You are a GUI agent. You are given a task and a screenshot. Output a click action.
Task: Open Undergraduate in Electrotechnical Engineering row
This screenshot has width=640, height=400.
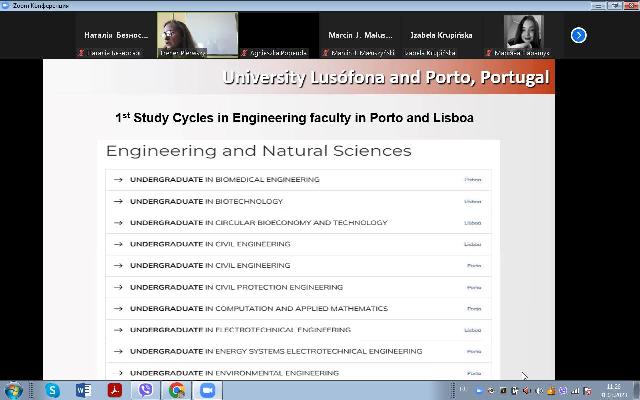298,330
